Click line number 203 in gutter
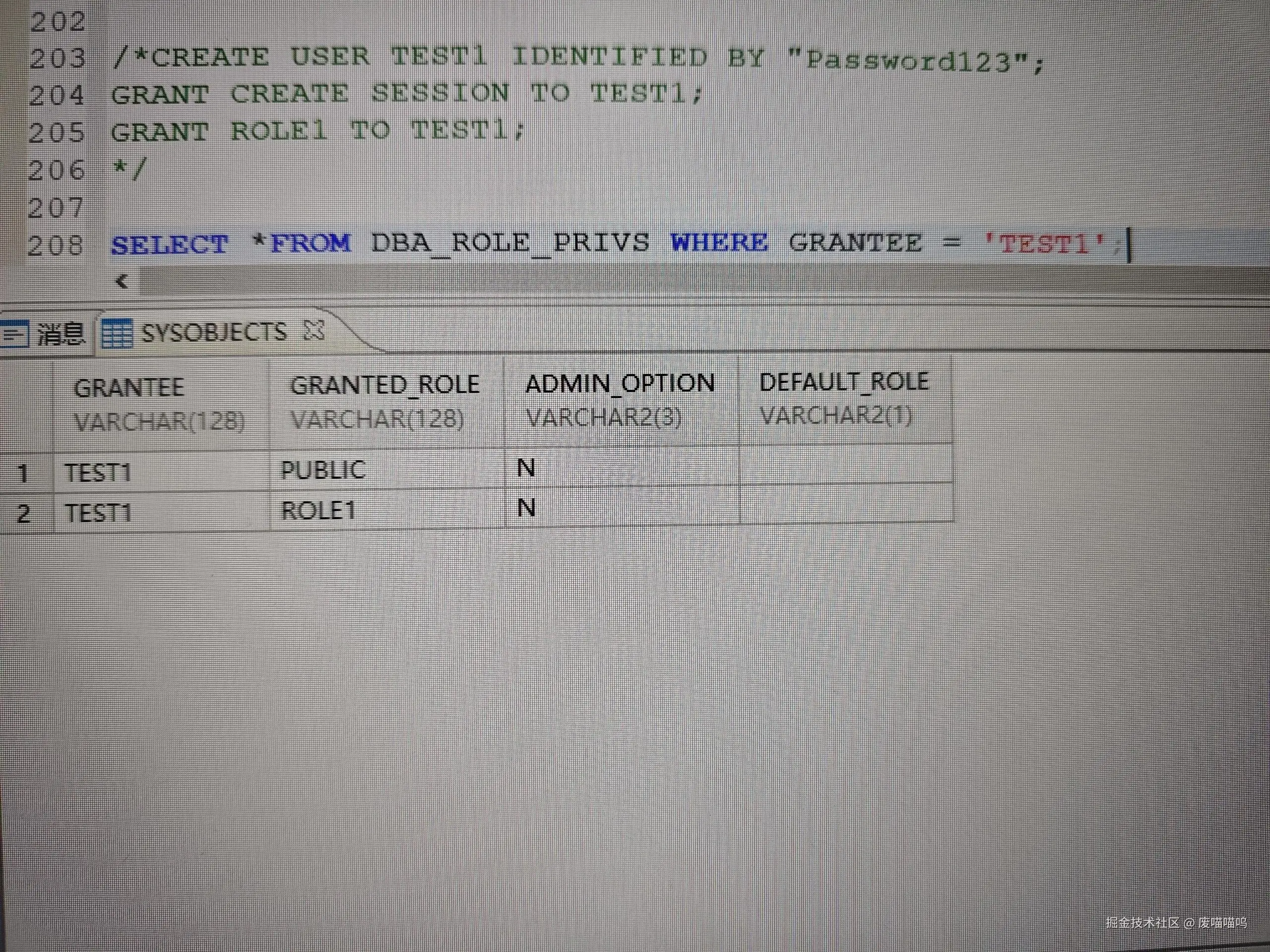This screenshot has height=952, width=1270. 58,59
